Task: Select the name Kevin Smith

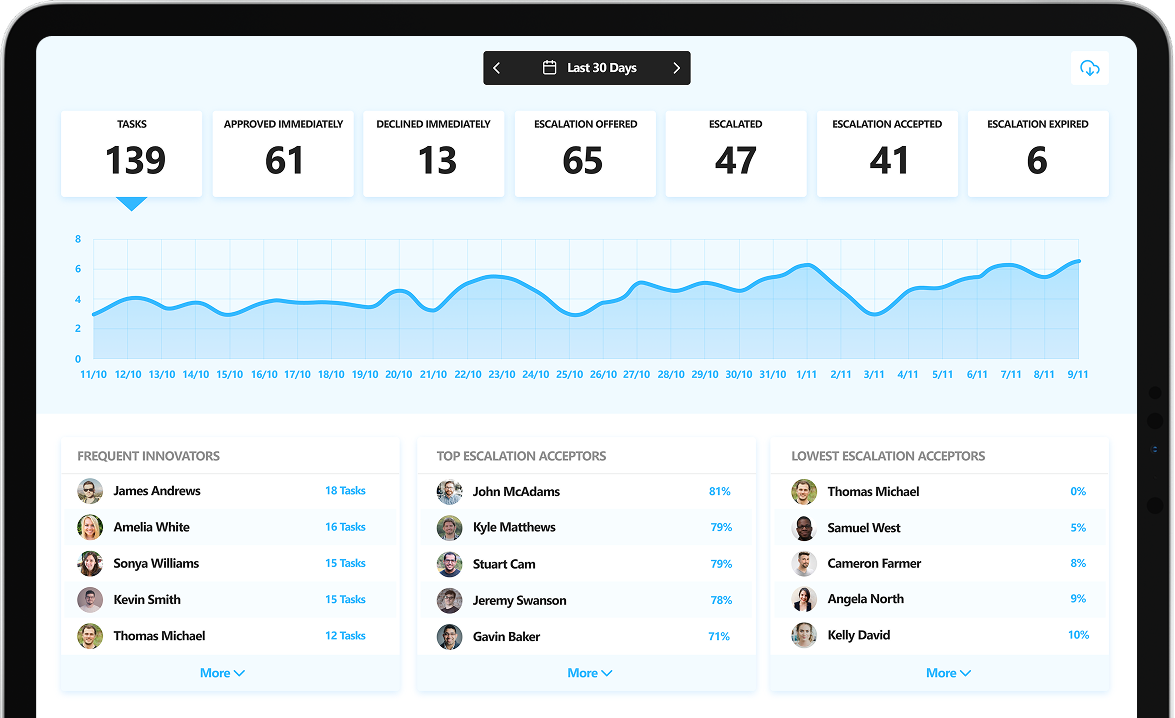Action: (x=147, y=600)
